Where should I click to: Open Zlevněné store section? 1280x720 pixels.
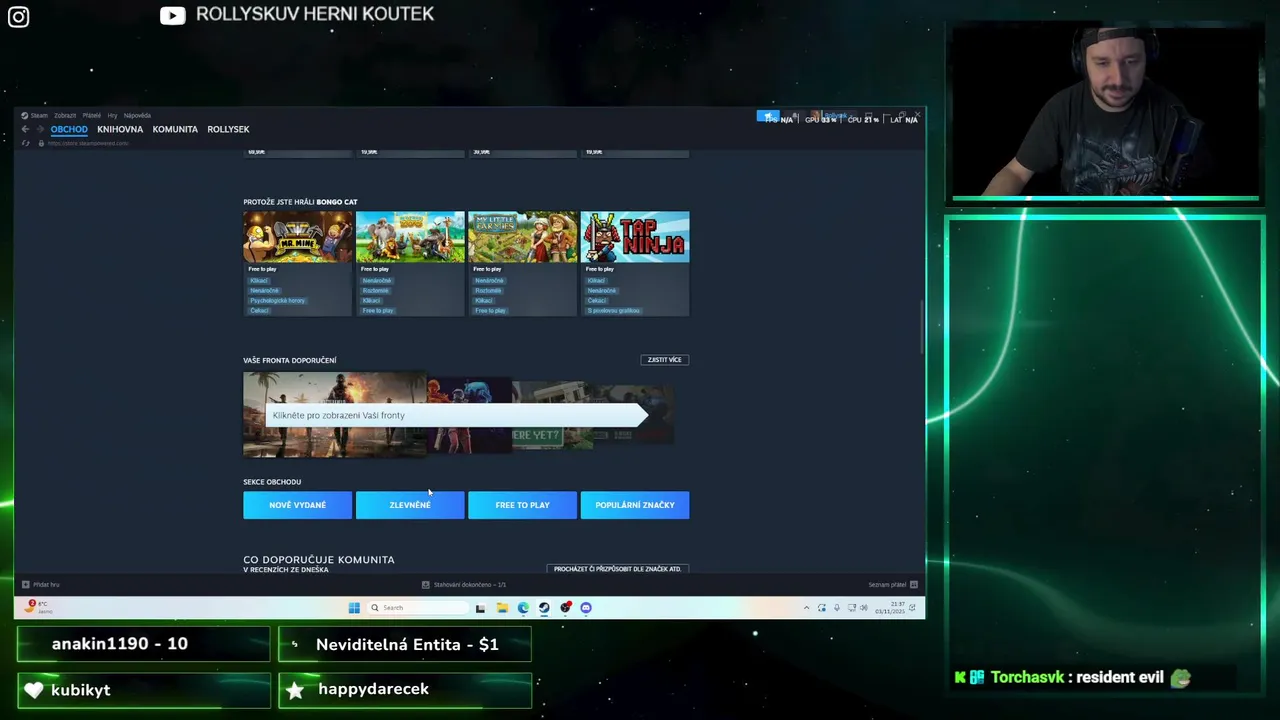[x=410, y=505]
